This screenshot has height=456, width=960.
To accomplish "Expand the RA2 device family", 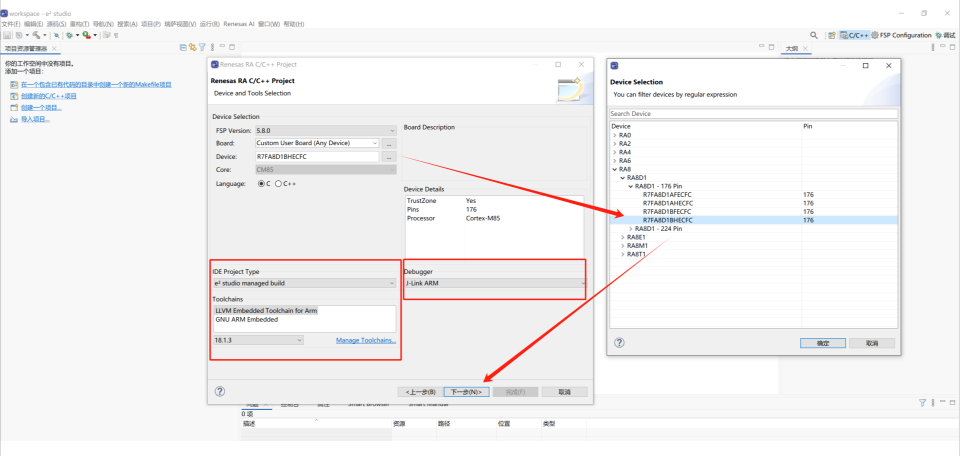I will coord(615,144).
